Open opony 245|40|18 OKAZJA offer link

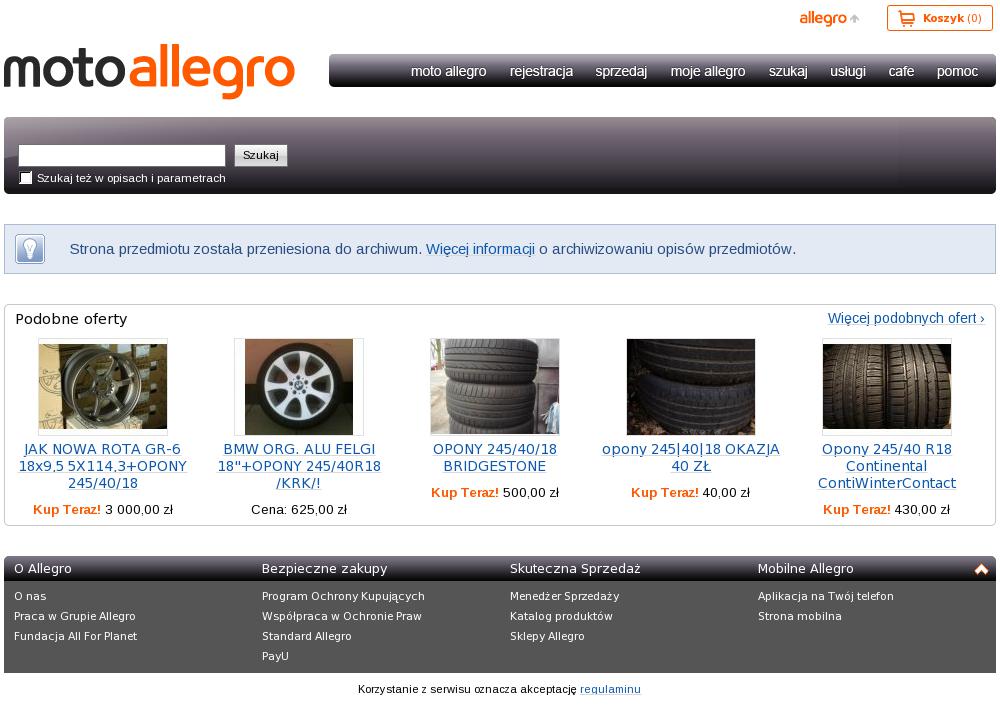tap(691, 458)
